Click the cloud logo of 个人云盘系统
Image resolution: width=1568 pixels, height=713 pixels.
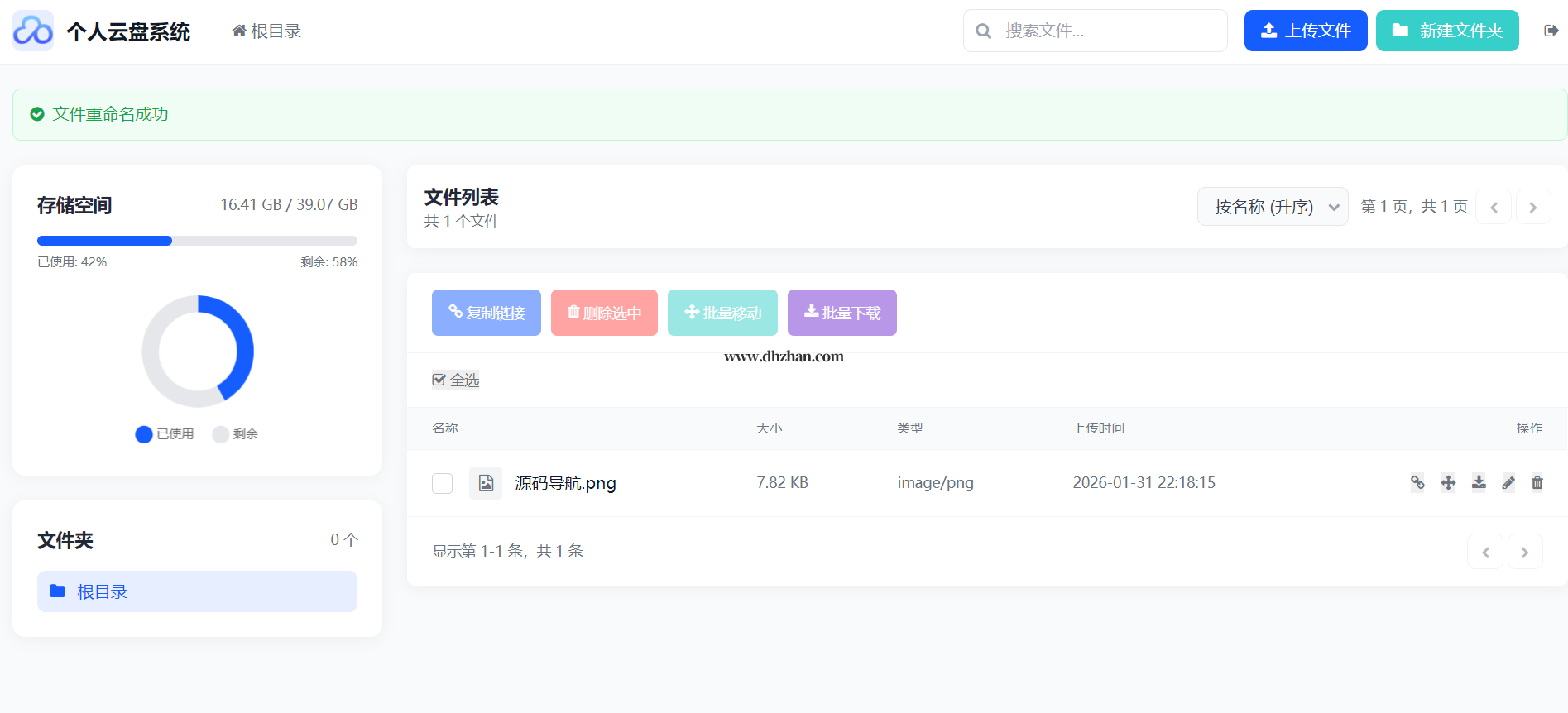click(x=33, y=31)
